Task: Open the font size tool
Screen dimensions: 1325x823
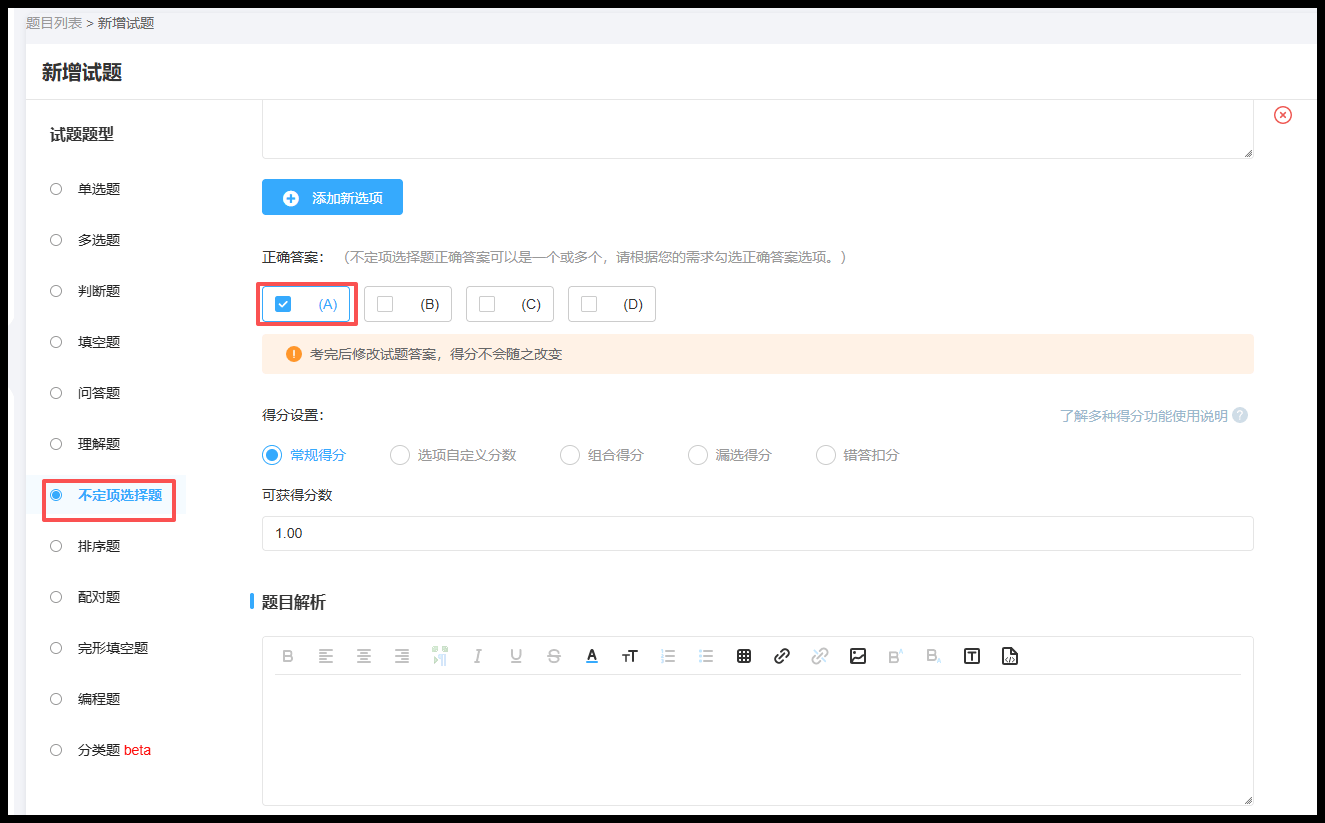Action: (630, 656)
